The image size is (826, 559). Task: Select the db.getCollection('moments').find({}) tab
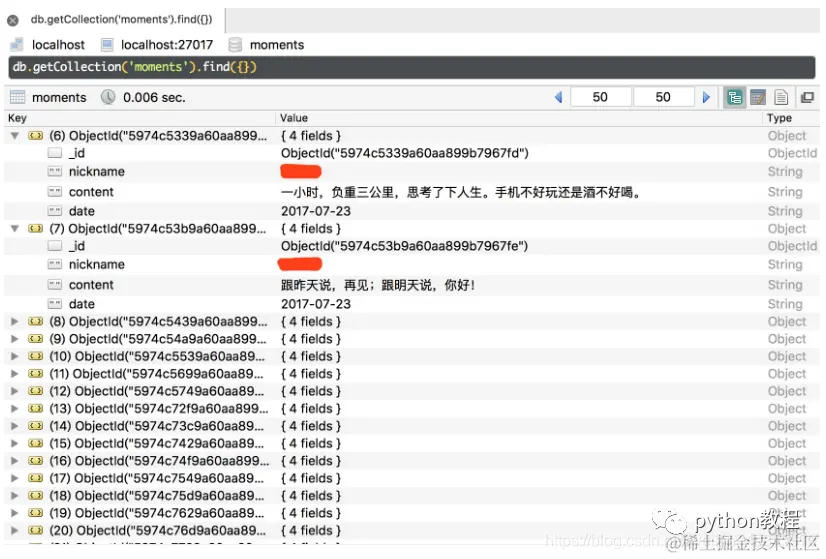[x=121, y=19]
